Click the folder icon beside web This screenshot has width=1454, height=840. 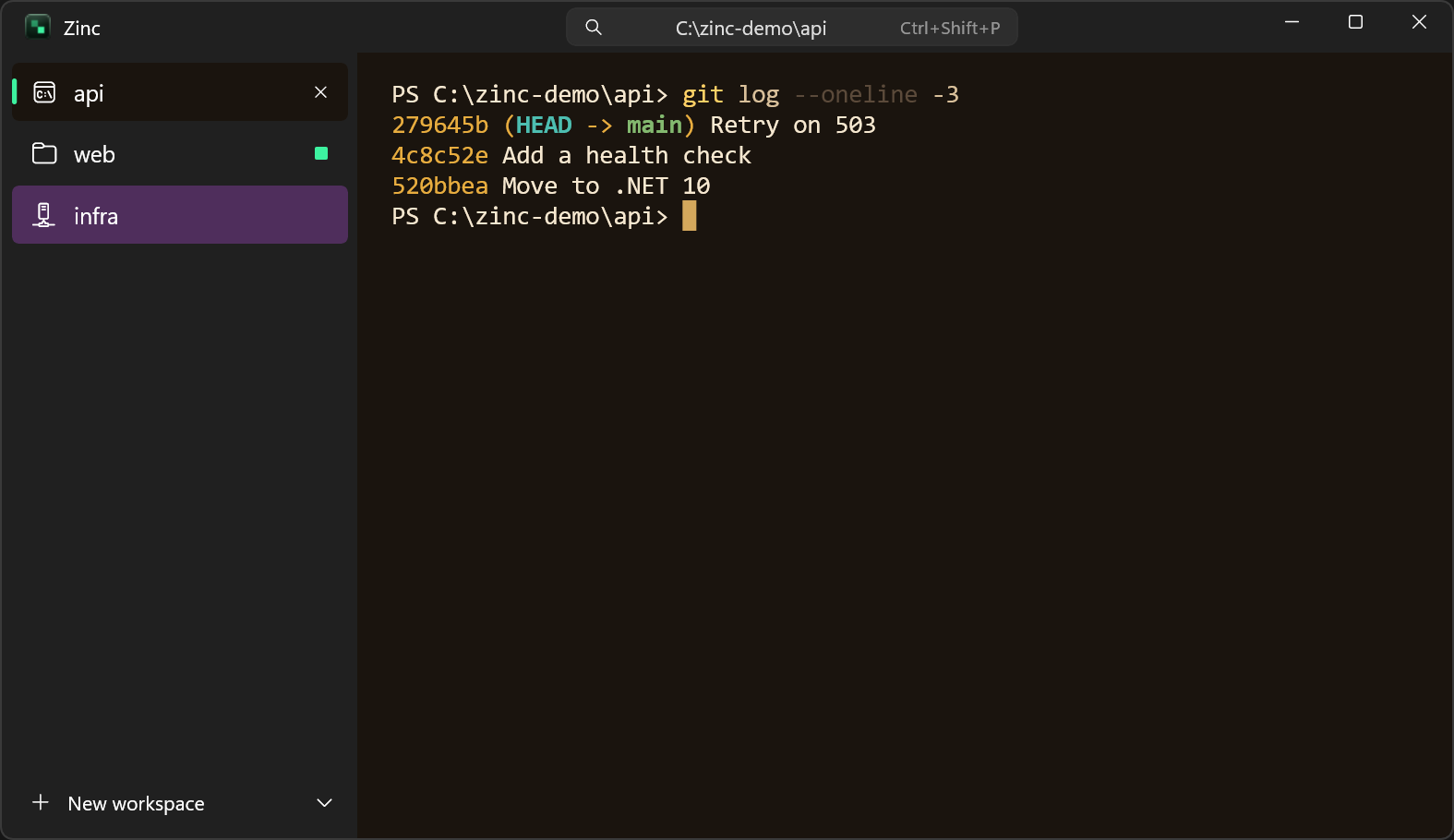tap(44, 153)
